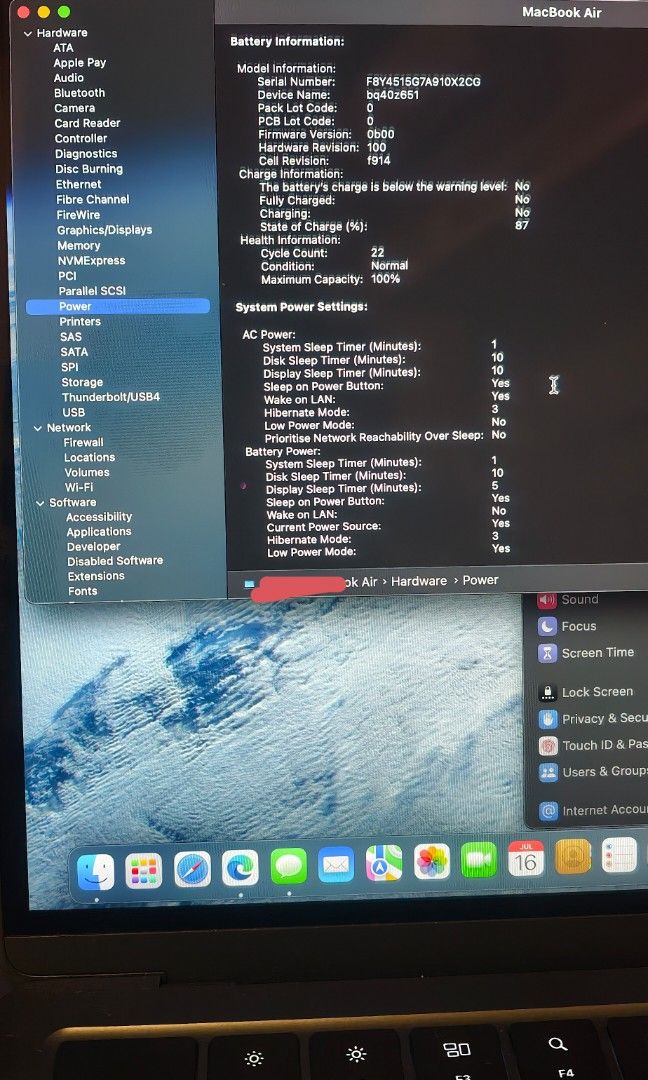
Task: Click the Privacy & Security hand icon
Action: [548, 719]
